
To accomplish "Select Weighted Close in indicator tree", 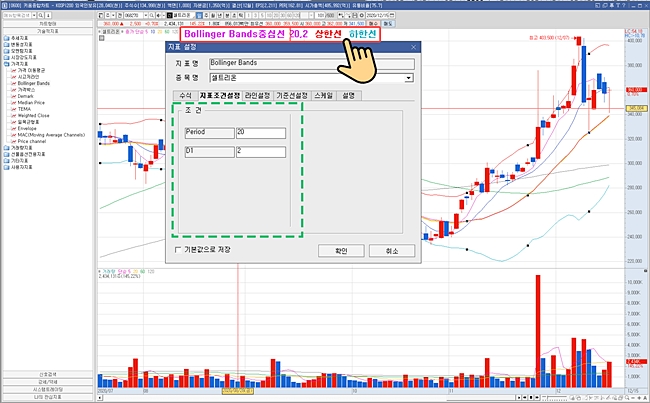I will (33, 116).
